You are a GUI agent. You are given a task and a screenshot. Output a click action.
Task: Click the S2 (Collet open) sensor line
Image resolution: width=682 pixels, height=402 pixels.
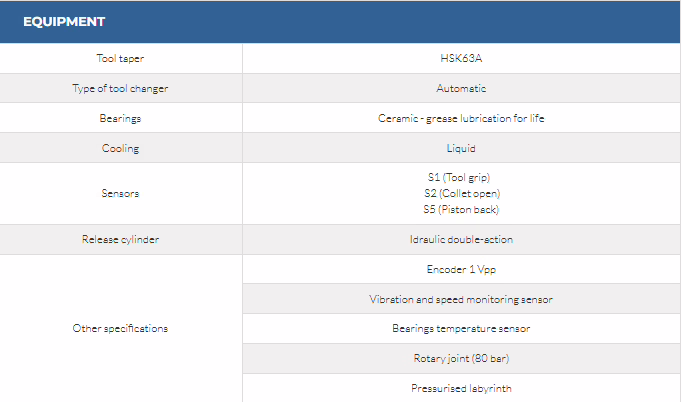click(x=461, y=193)
